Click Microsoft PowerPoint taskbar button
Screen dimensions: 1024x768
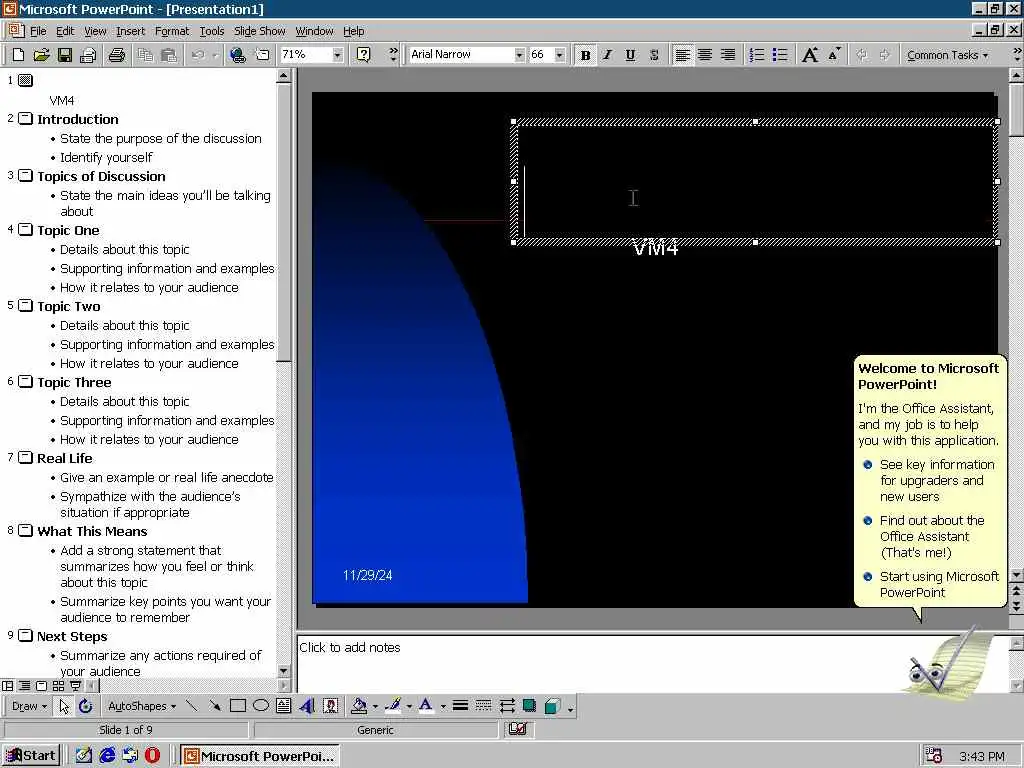click(x=260, y=756)
